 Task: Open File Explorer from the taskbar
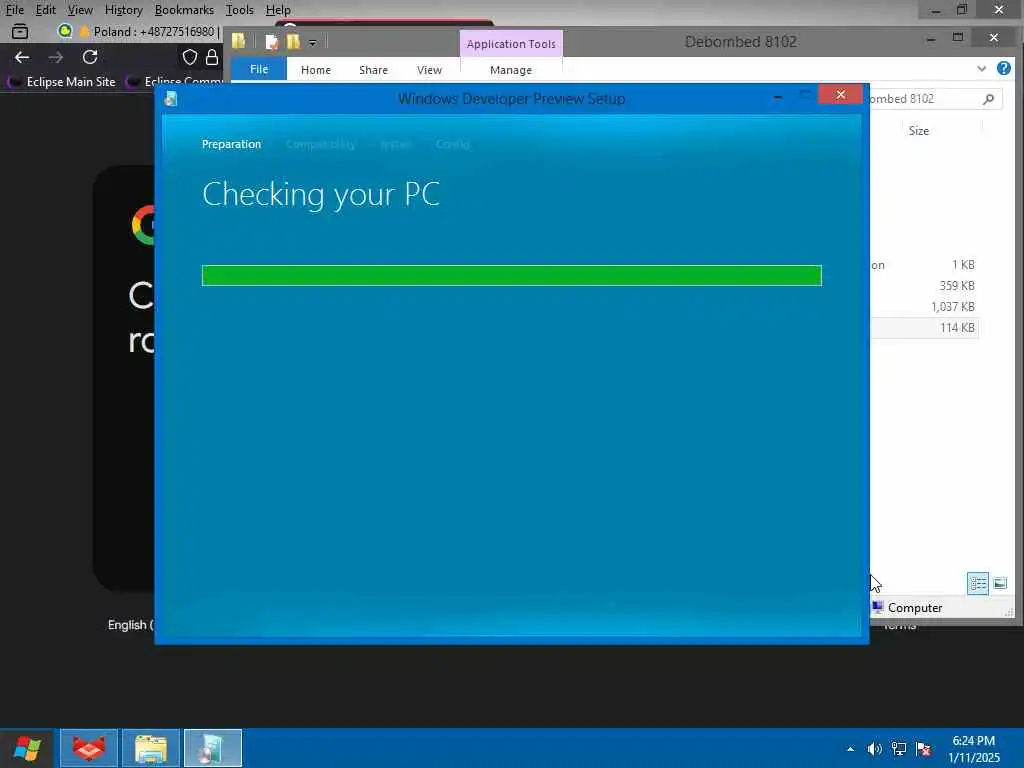pos(151,748)
